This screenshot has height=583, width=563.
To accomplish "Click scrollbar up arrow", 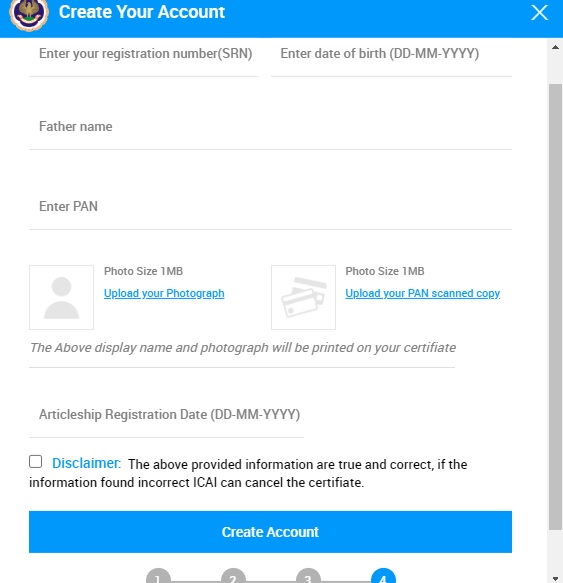I will click(x=555, y=47).
